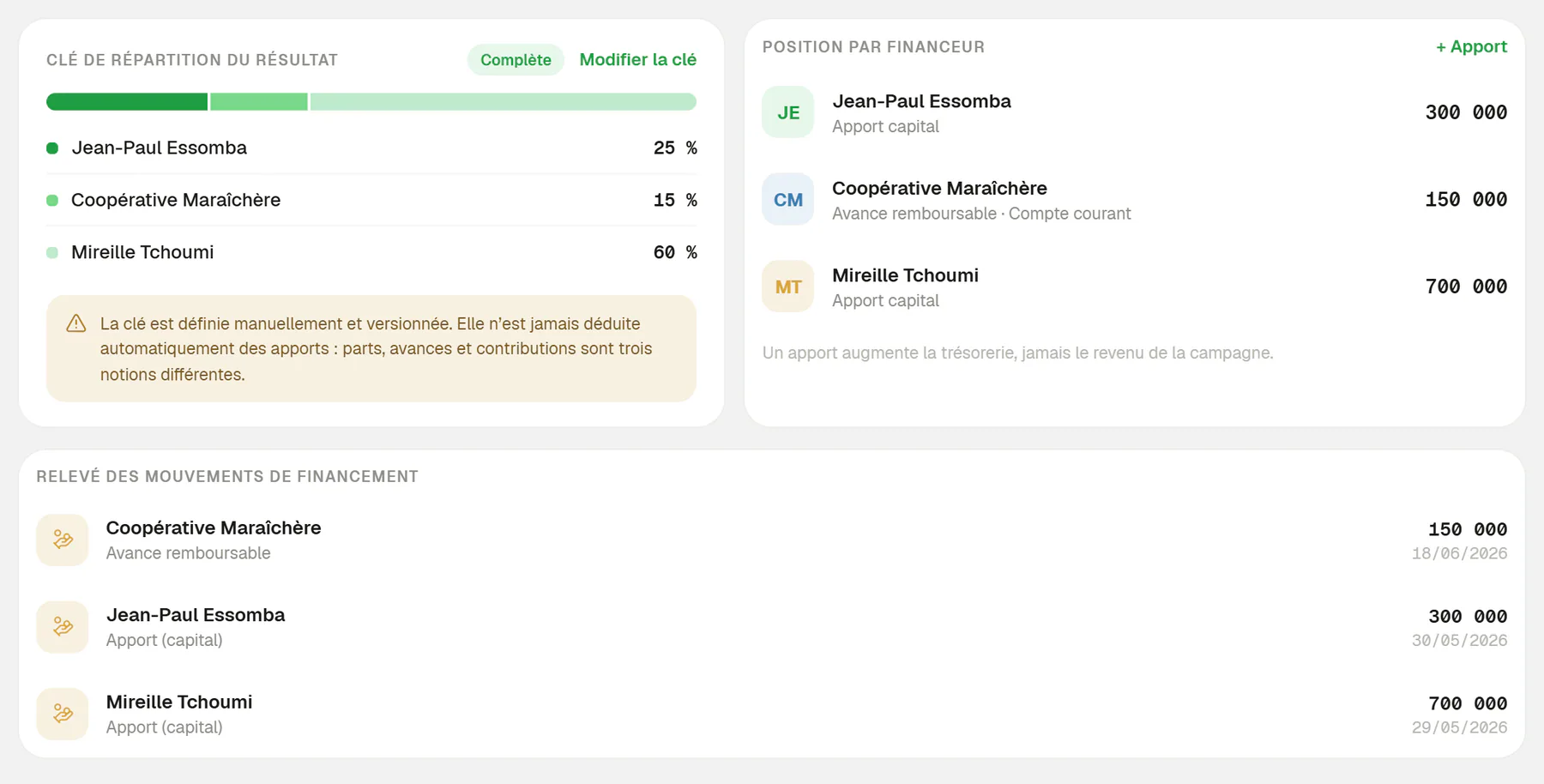The height and width of the screenshot is (784, 1544).
Task: Click the Relevé des mouvements de financement heading
Action: coord(227,477)
